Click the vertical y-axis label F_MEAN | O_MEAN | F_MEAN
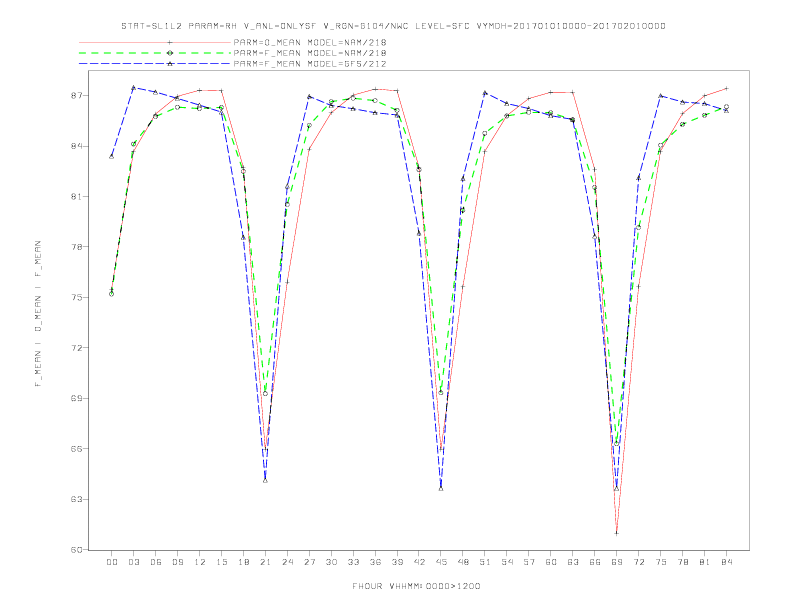The height and width of the screenshot is (612, 792). pyautogui.click(x=38, y=314)
